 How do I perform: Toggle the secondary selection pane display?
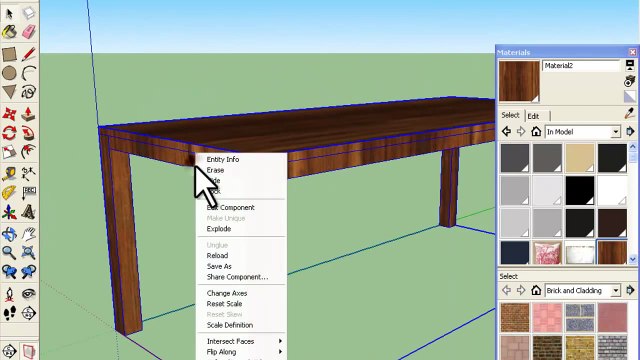[x=630, y=65]
